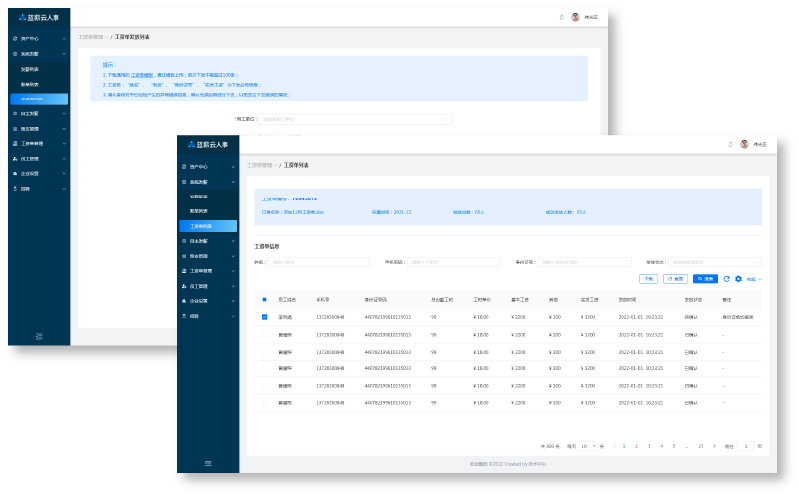This screenshot has width=799, height=495.
Task: Collapse front sidebar using bottom hamburger icon
Action: click(208, 463)
